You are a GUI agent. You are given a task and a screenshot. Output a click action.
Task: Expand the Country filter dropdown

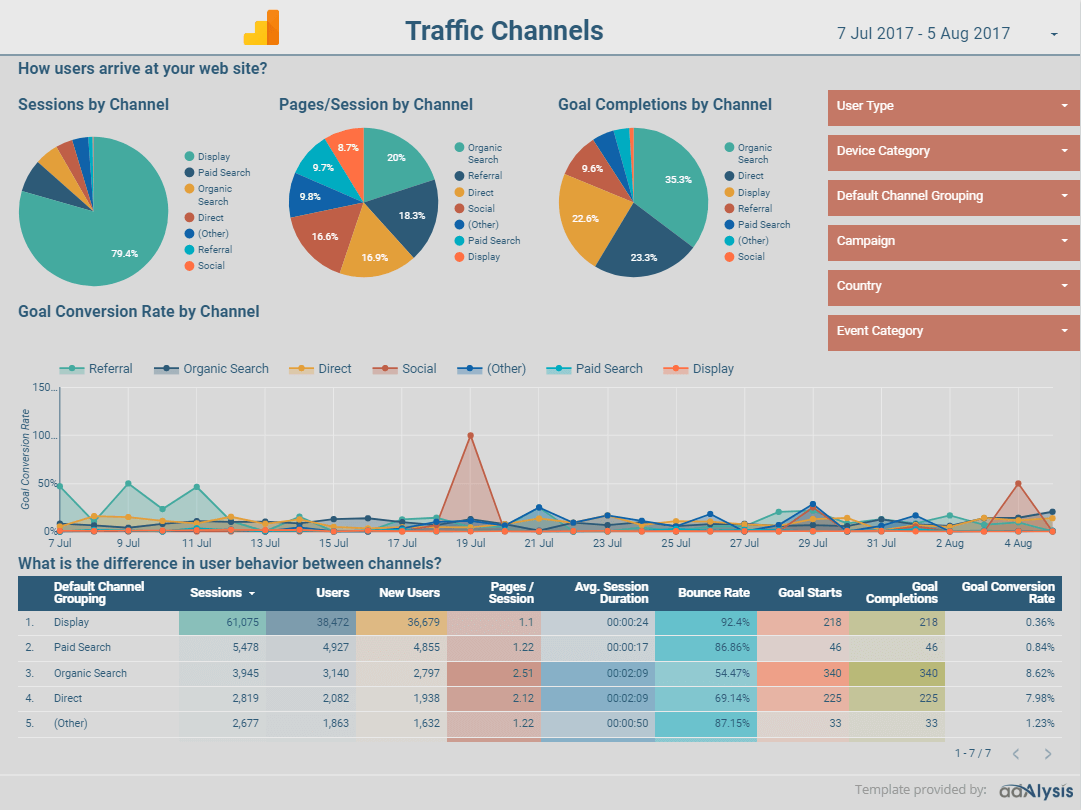click(953, 286)
